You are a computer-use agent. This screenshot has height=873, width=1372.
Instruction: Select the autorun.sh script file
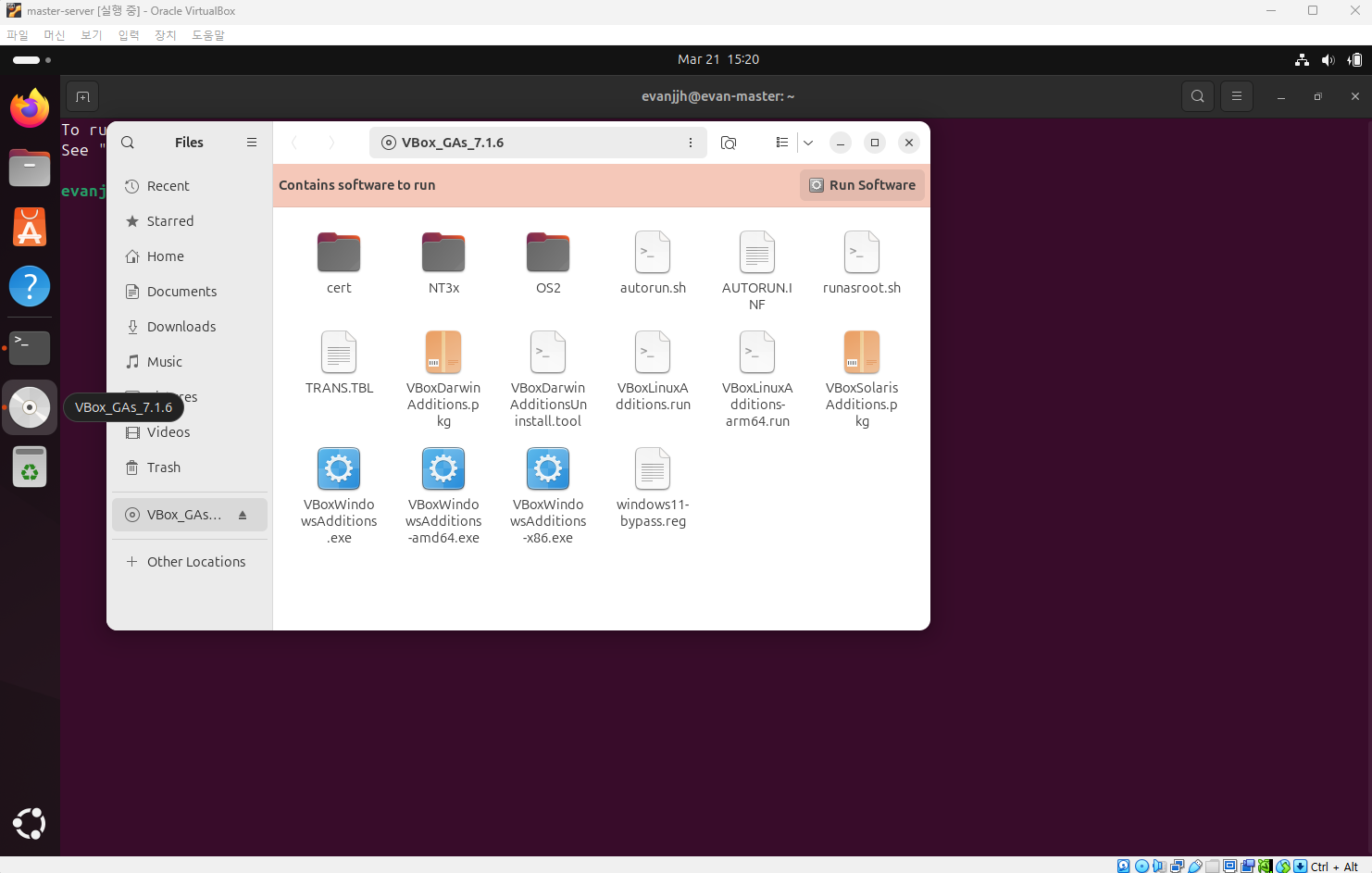(653, 264)
